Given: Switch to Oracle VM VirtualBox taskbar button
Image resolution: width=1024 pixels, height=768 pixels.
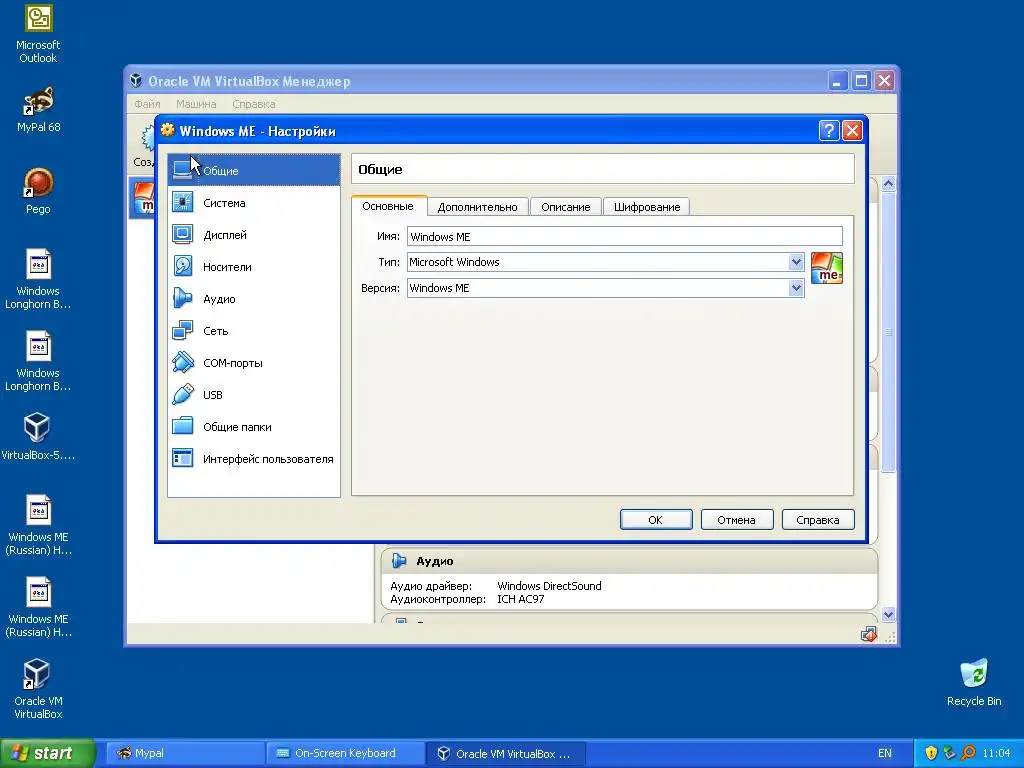Looking at the screenshot, I should click(506, 753).
